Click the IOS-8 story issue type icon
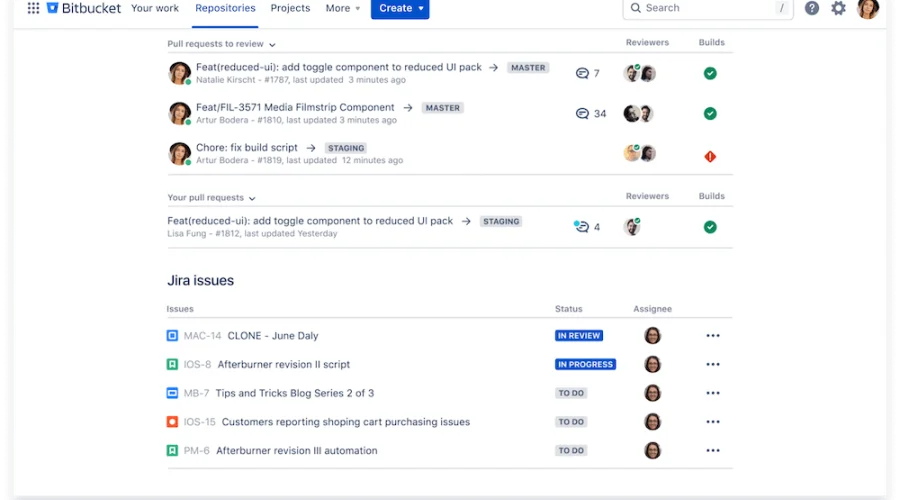 pos(172,364)
